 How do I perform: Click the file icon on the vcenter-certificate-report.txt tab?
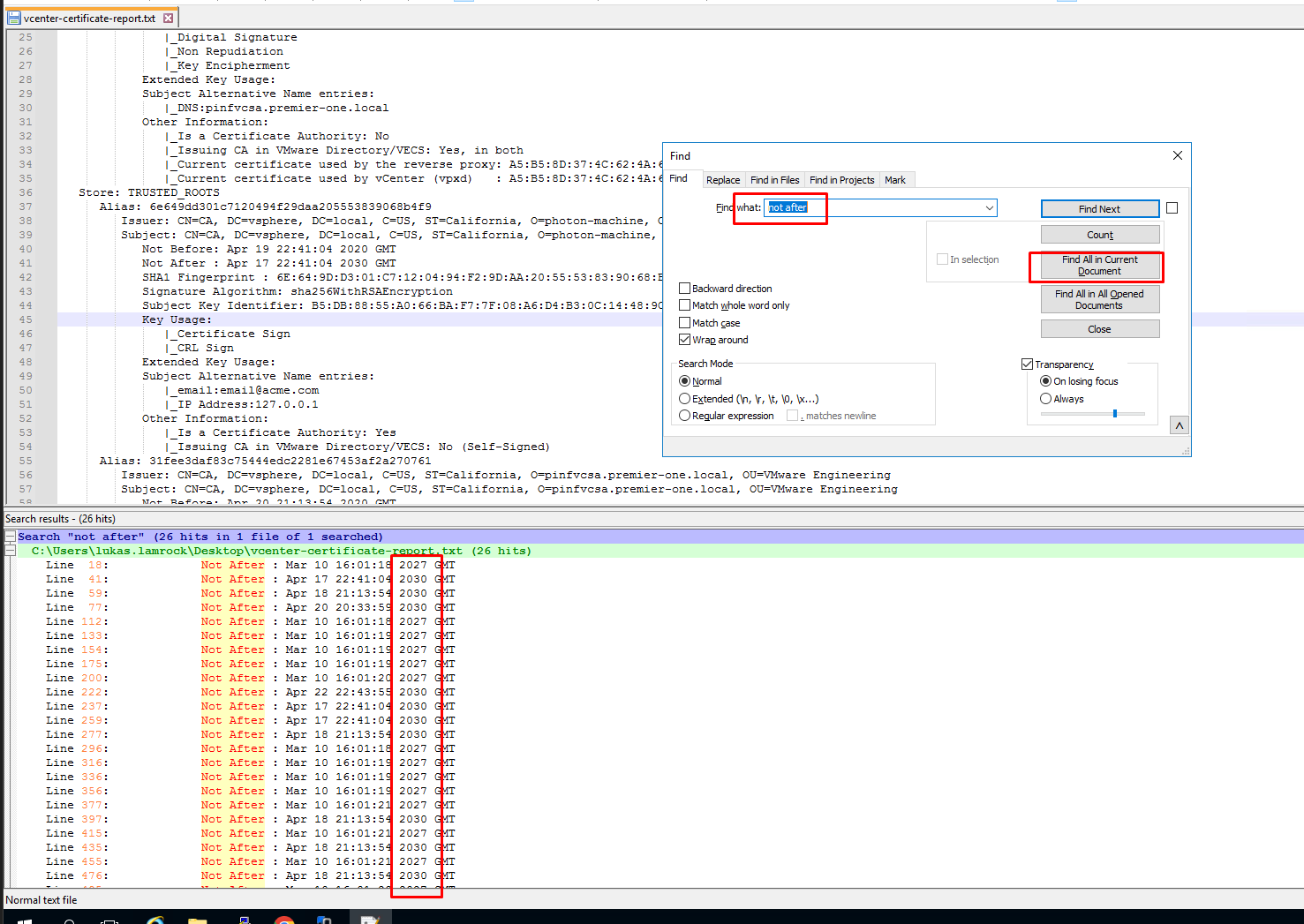(x=14, y=19)
